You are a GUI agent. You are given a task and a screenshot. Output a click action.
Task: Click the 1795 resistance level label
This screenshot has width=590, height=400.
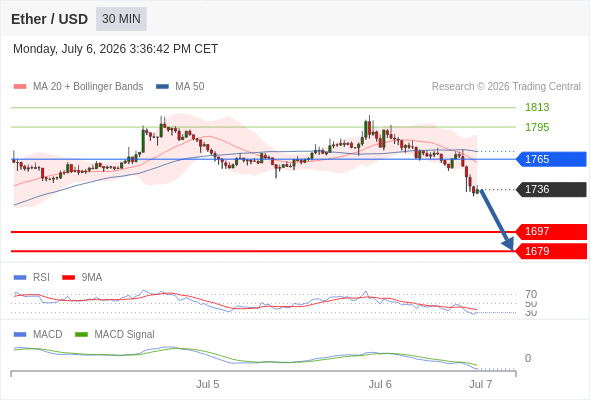pos(537,127)
